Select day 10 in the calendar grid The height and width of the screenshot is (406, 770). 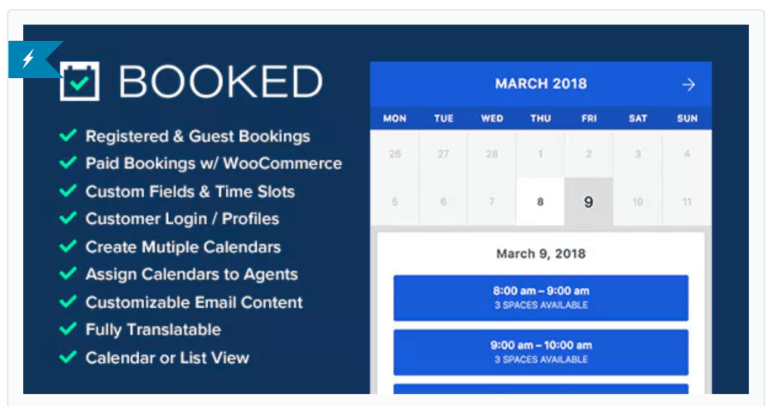point(637,201)
